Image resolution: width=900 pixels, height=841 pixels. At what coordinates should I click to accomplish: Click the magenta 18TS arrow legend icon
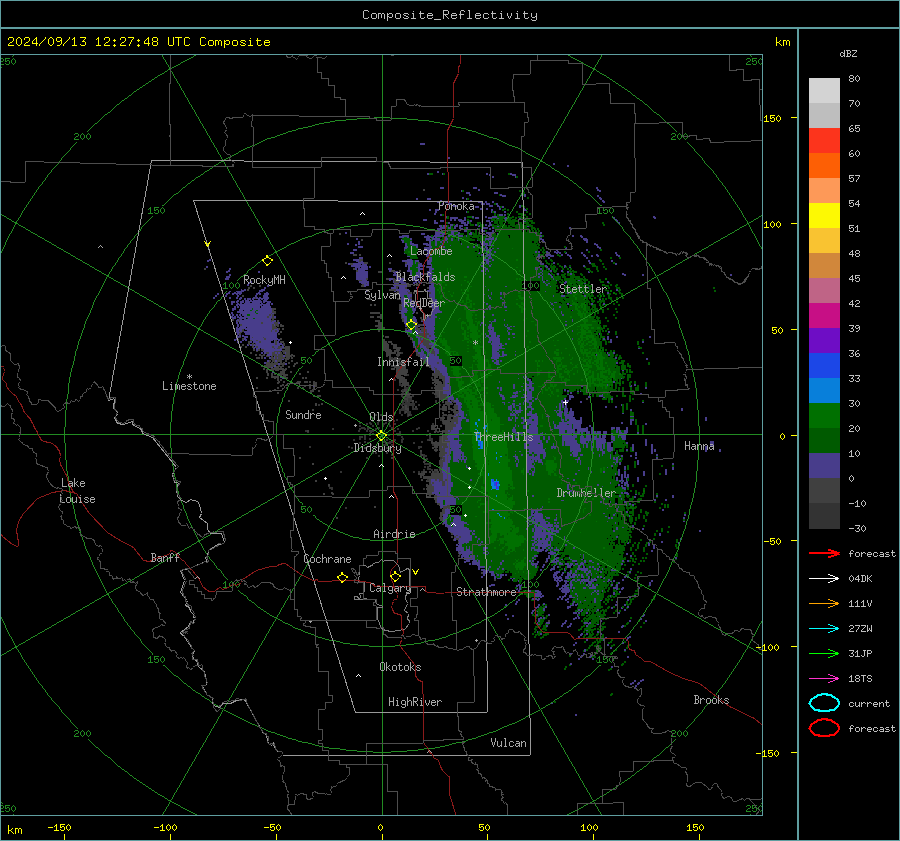[x=824, y=679]
